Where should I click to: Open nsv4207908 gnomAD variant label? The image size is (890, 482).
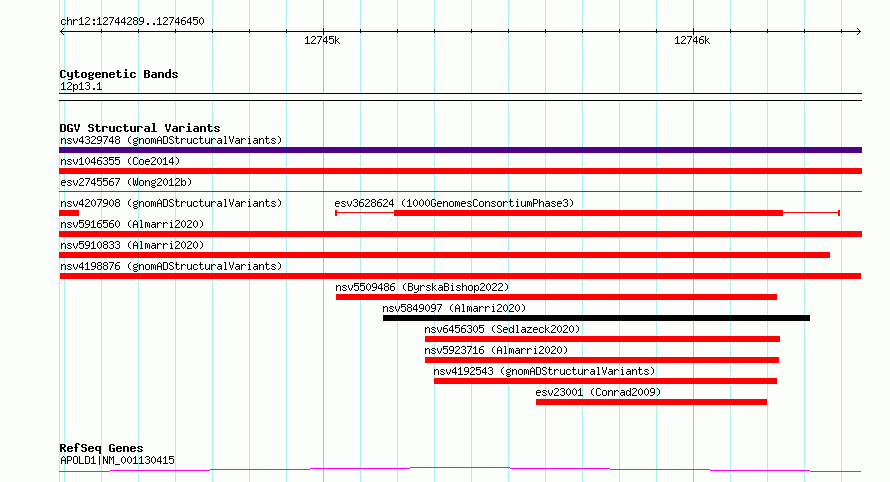171,203
